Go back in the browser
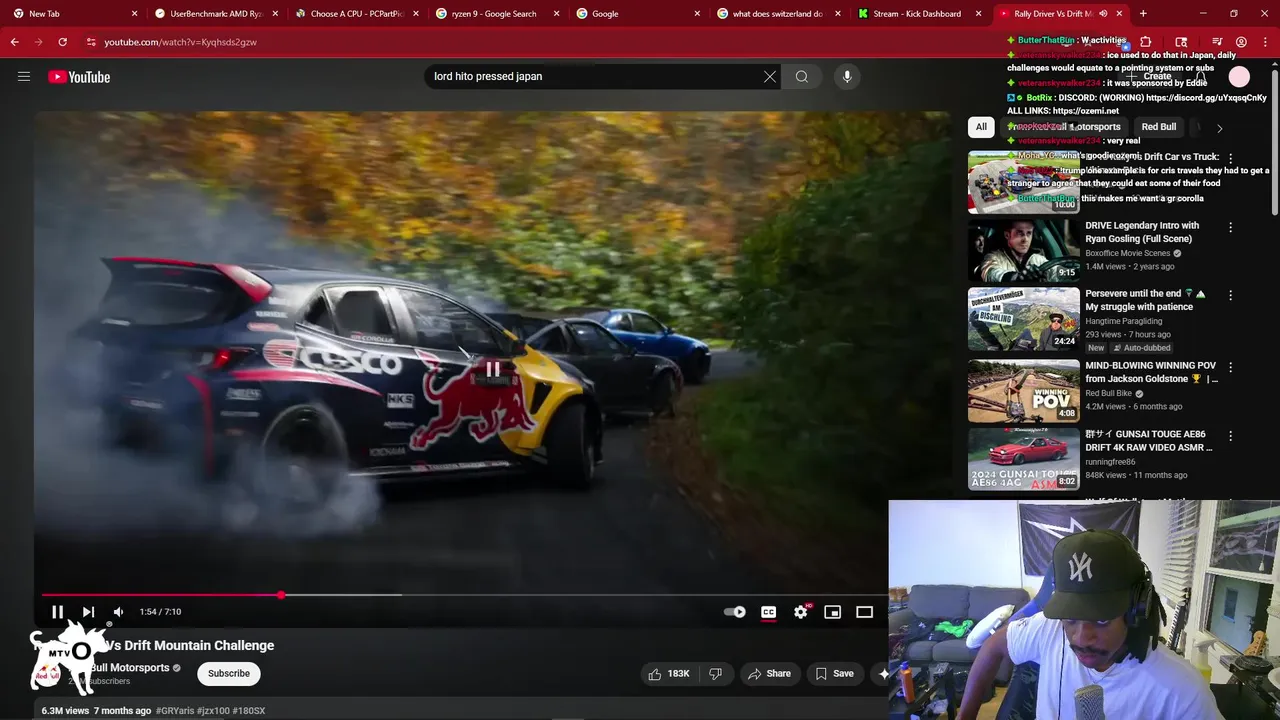This screenshot has width=1280, height=720. click(14, 42)
